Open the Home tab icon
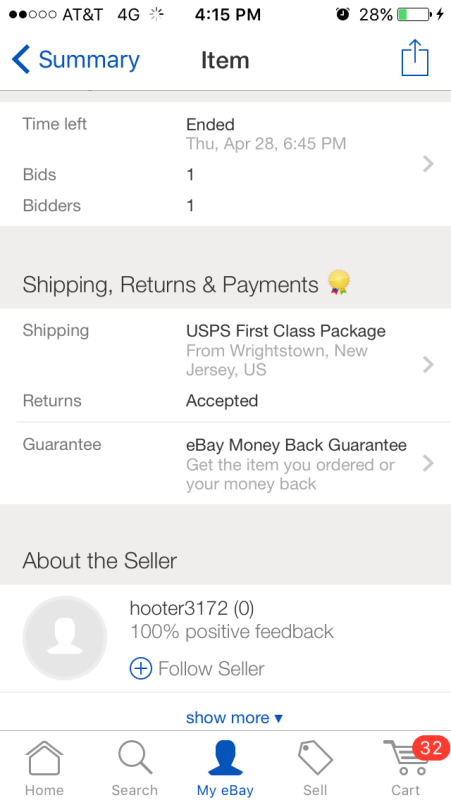 (44, 759)
